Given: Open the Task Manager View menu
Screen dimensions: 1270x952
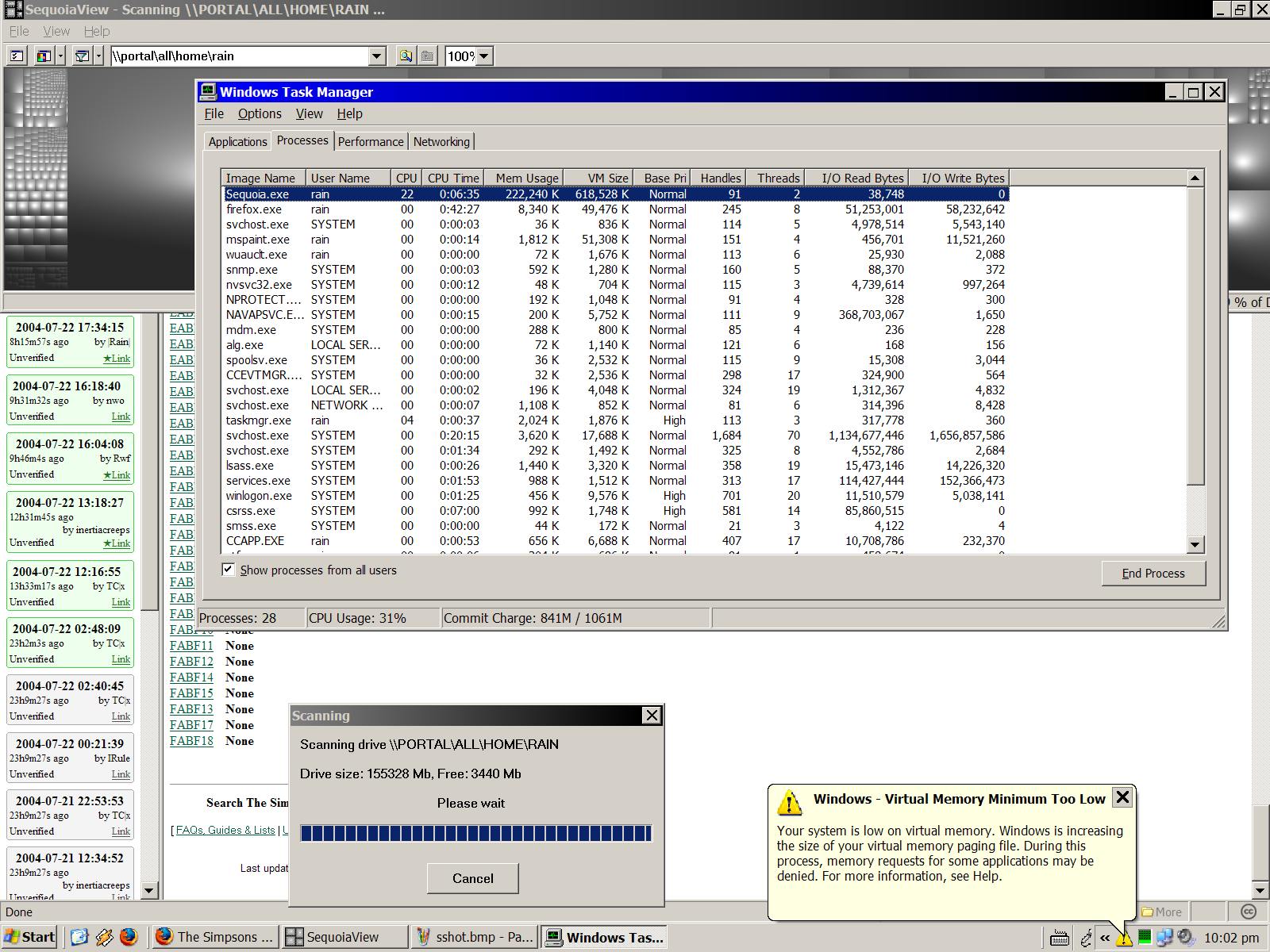Looking at the screenshot, I should 310,113.
